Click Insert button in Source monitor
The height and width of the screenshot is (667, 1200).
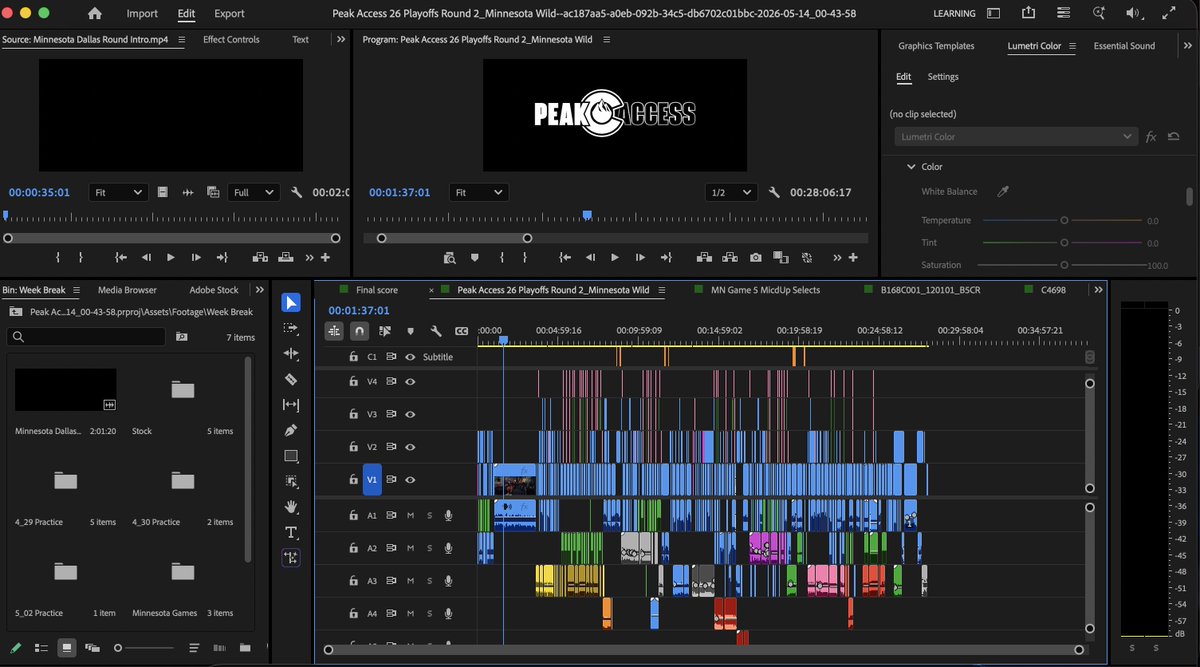pos(261,257)
